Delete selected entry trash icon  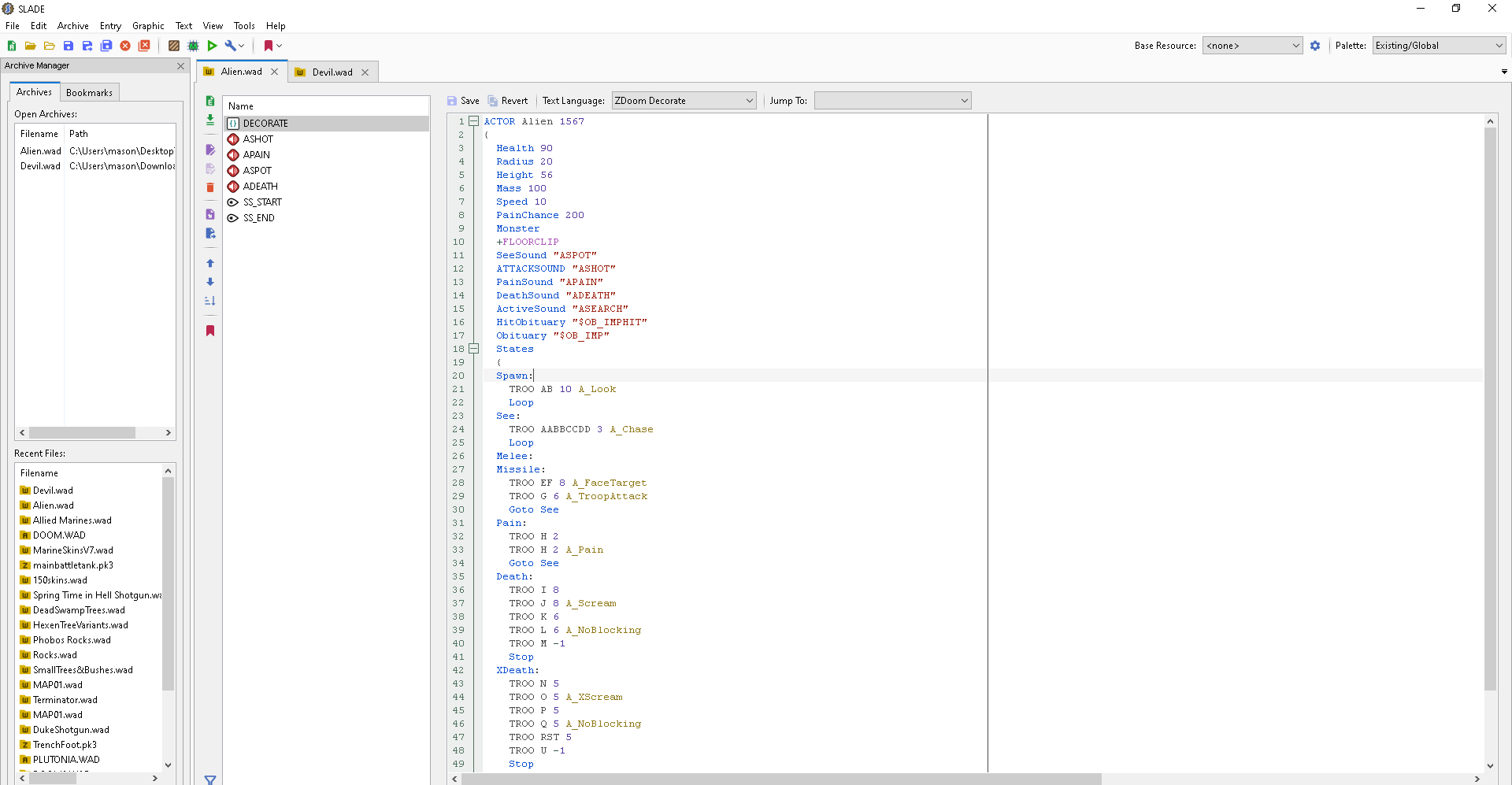pyautogui.click(x=210, y=187)
